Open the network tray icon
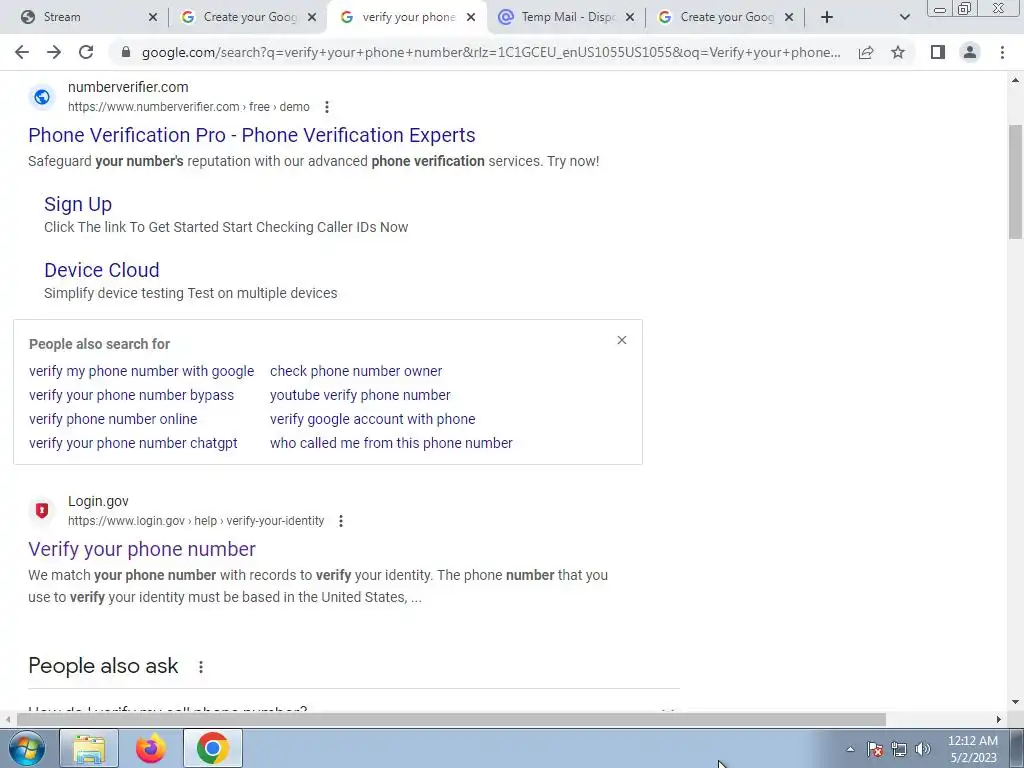1024x768 pixels. point(899,749)
